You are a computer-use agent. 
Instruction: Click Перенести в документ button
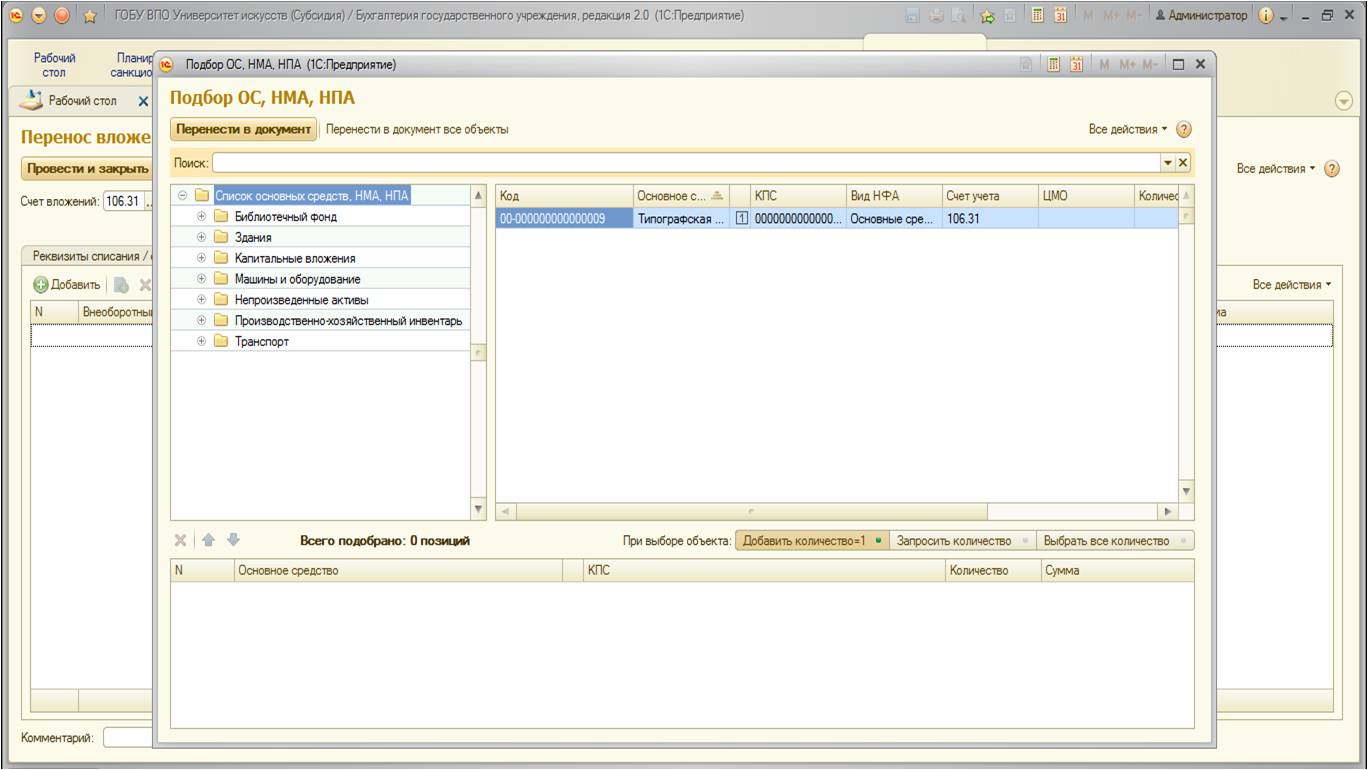244,130
